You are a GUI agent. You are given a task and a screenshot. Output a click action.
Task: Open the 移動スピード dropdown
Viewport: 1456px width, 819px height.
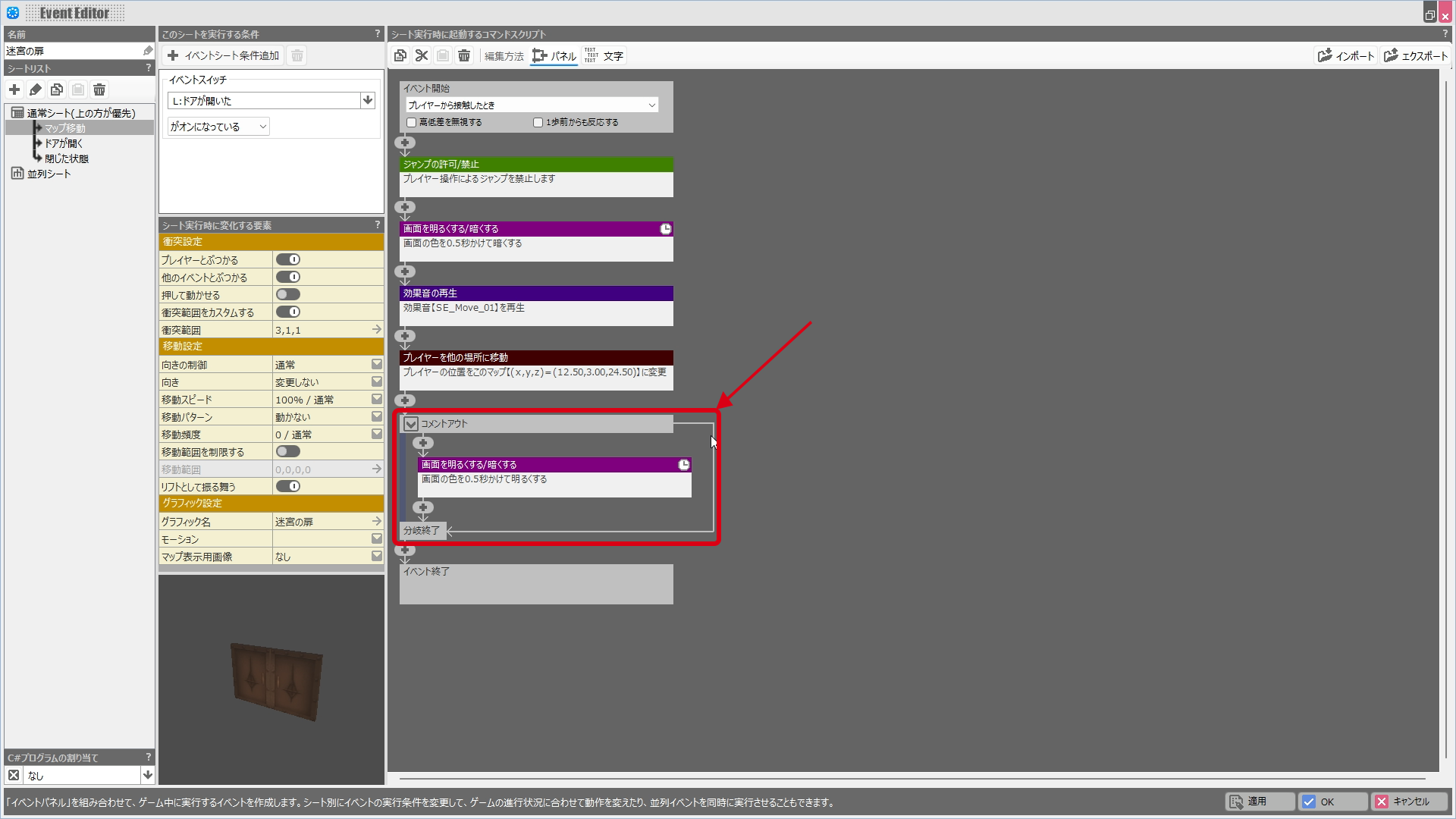coord(377,399)
